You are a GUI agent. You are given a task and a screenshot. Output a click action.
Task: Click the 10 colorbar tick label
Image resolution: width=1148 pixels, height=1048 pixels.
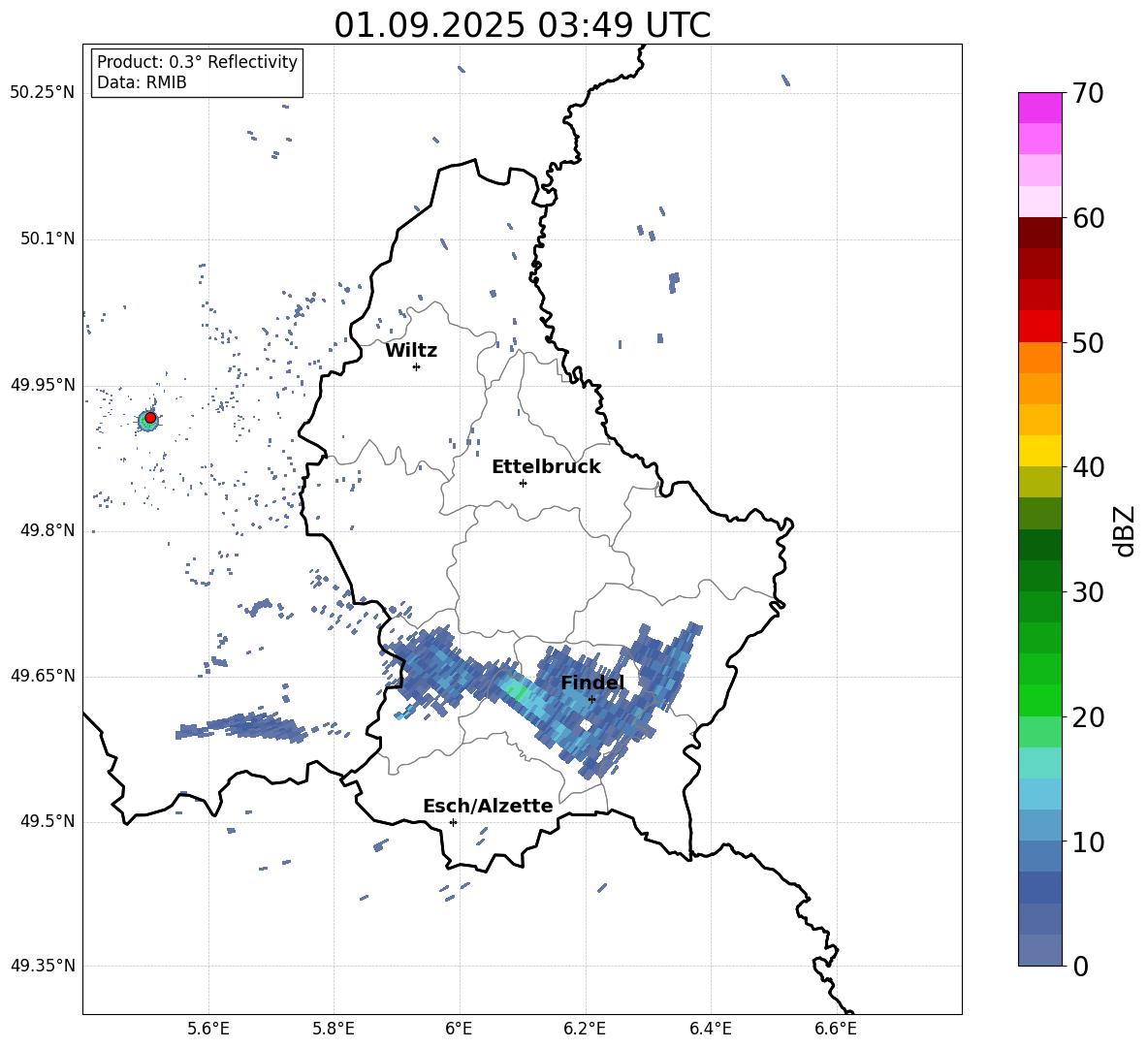coord(1088,842)
